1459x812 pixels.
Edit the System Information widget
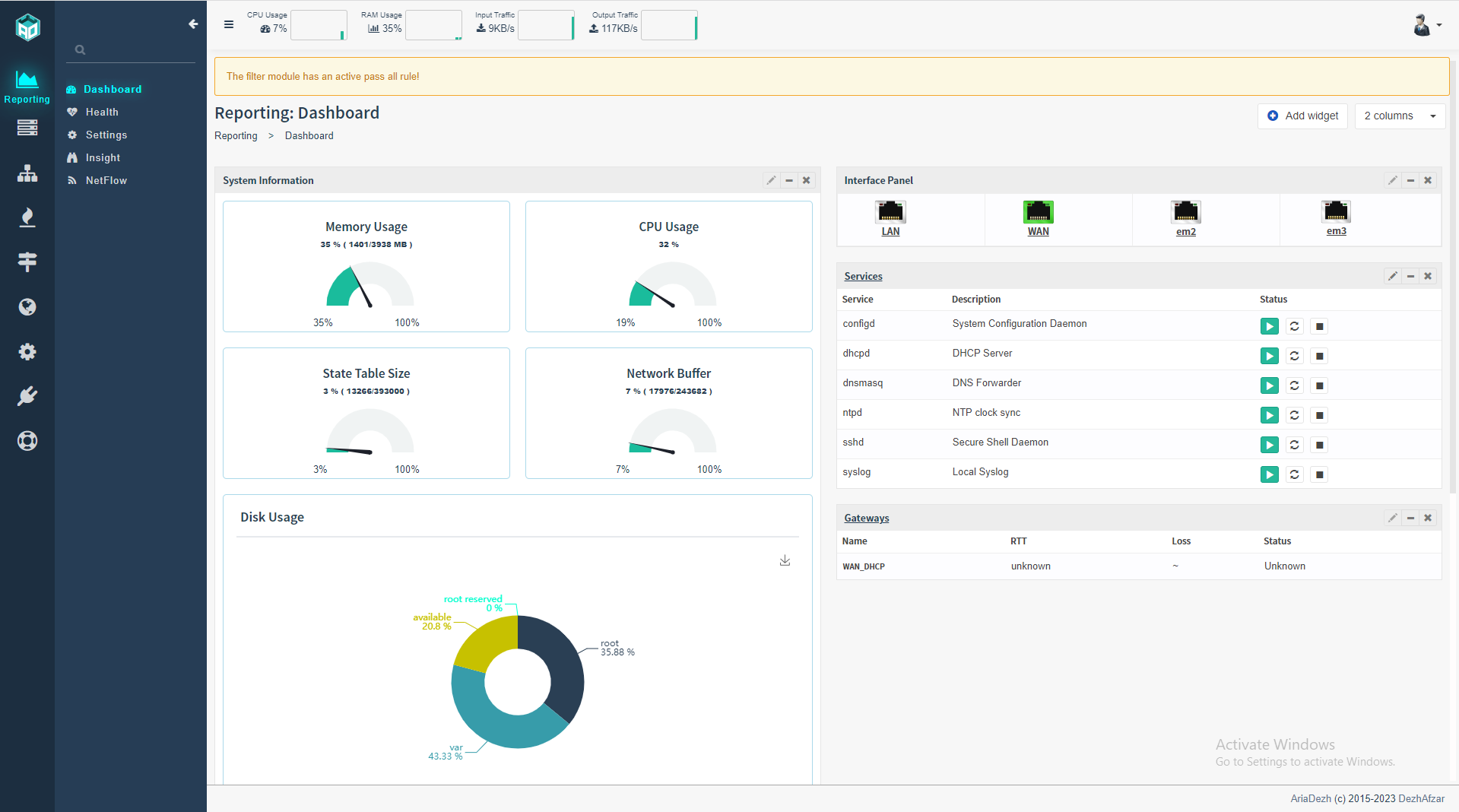(x=771, y=180)
